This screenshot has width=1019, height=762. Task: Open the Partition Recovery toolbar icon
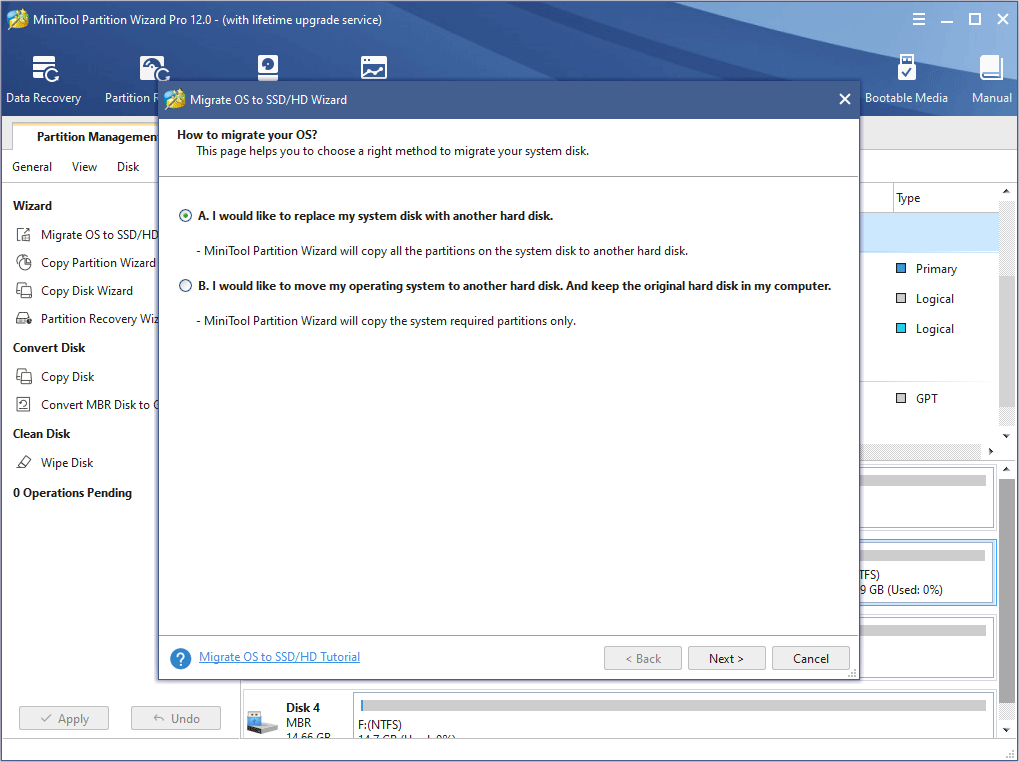pos(155,70)
